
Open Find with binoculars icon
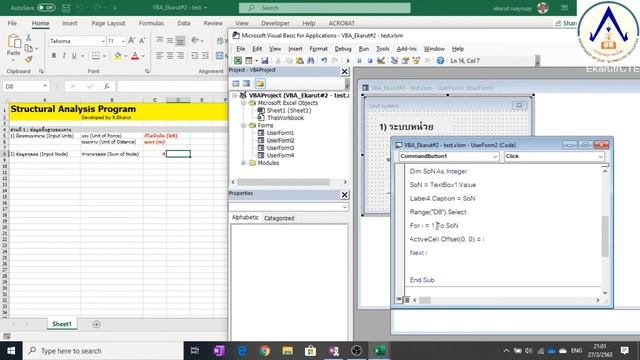point(311,61)
